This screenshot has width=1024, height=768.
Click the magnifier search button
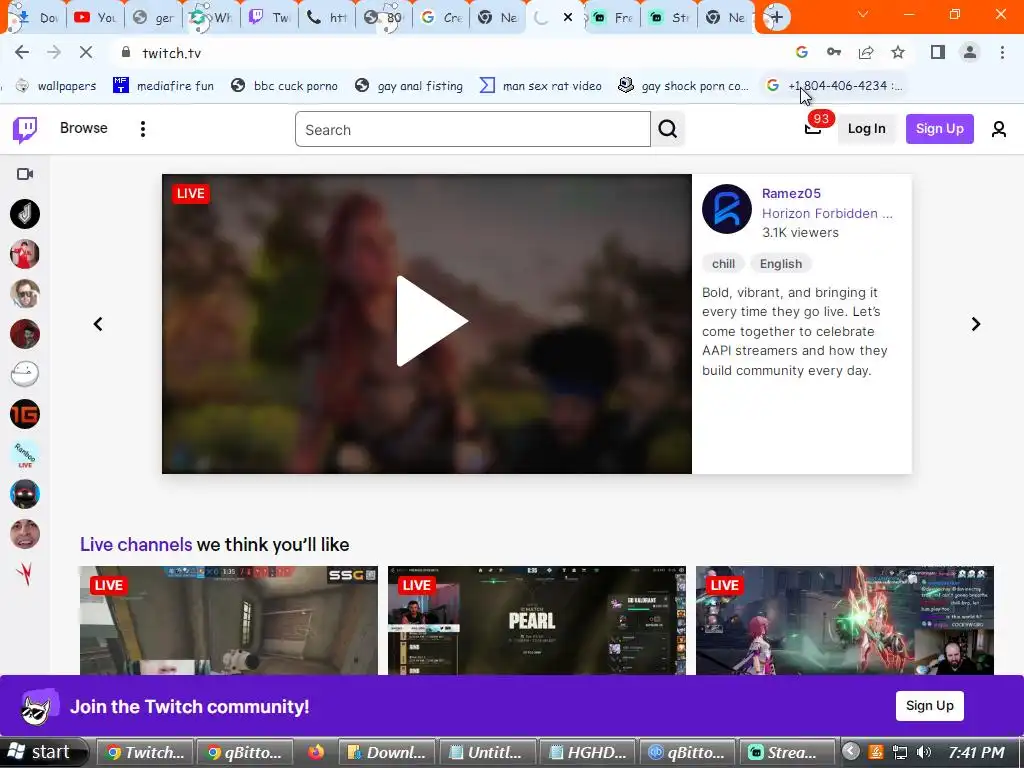pyautogui.click(x=667, y=129)
